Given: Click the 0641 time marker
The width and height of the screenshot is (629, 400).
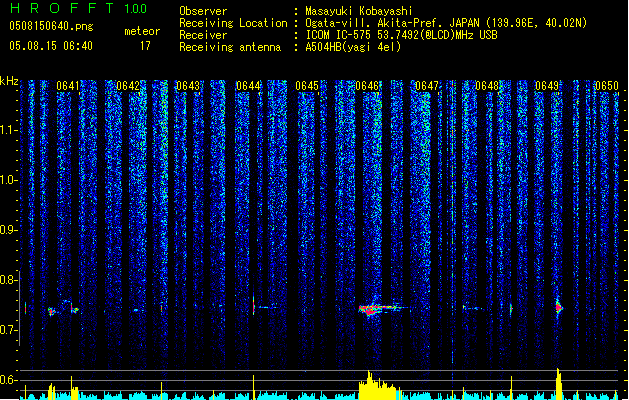Looking at the screenshot, I should [68, 86].
